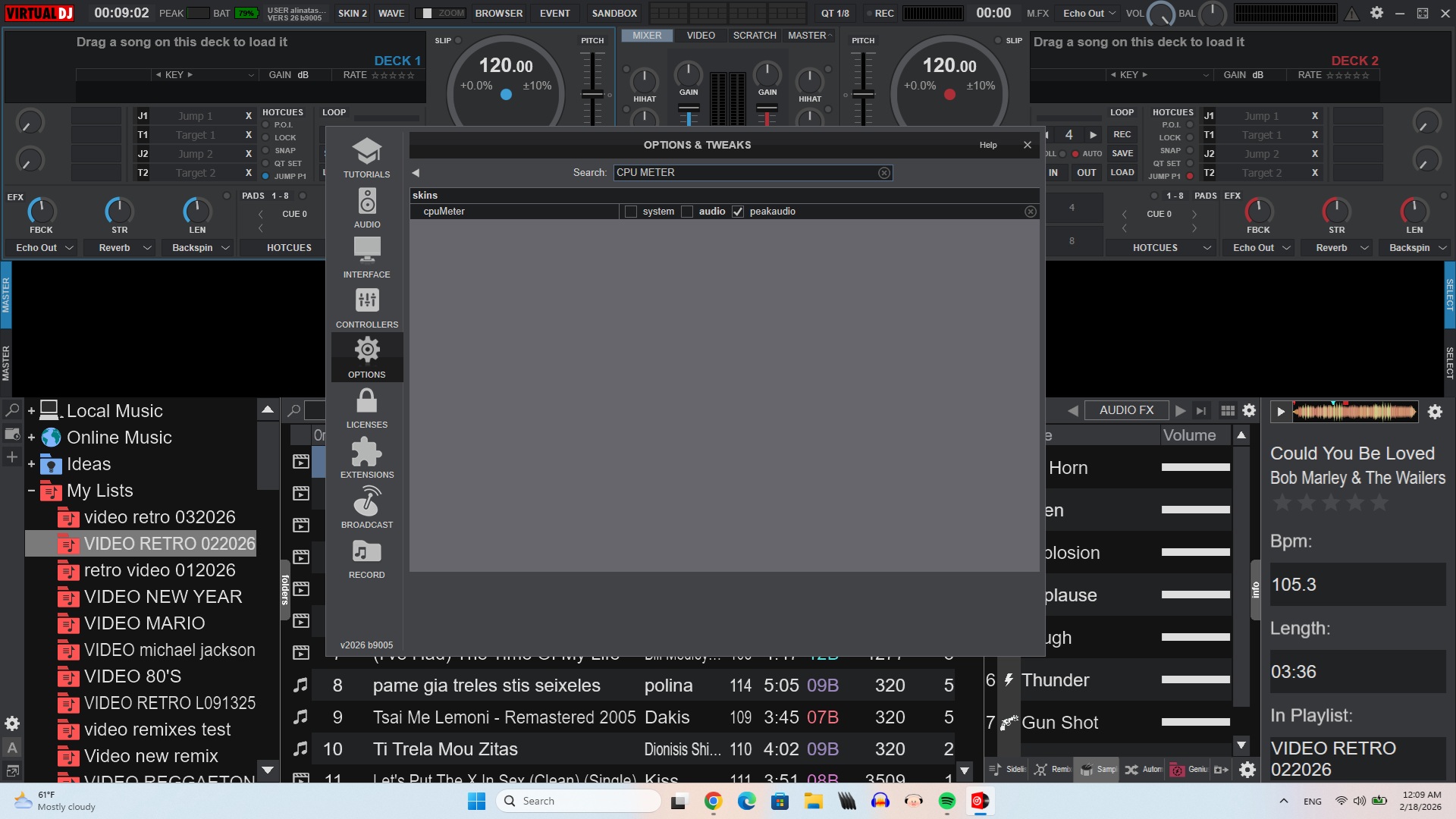Viewport: 1456px width, 819px height.
Task: Uncheck the peakaudio checkbox
Action: pos(738,212)
